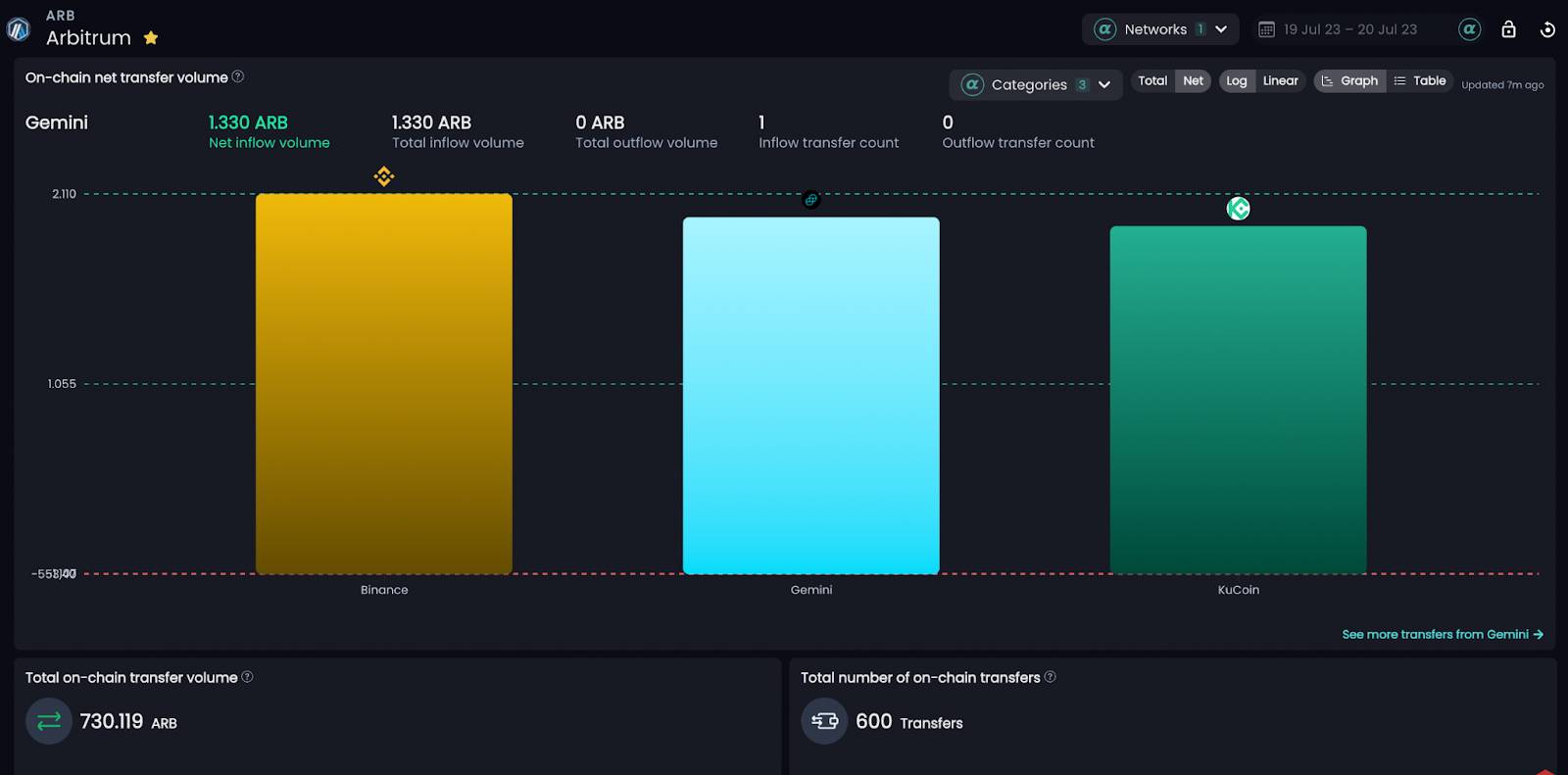Select Linear scale
This screenshot has width=1568, height=775.
point(1280,80)
